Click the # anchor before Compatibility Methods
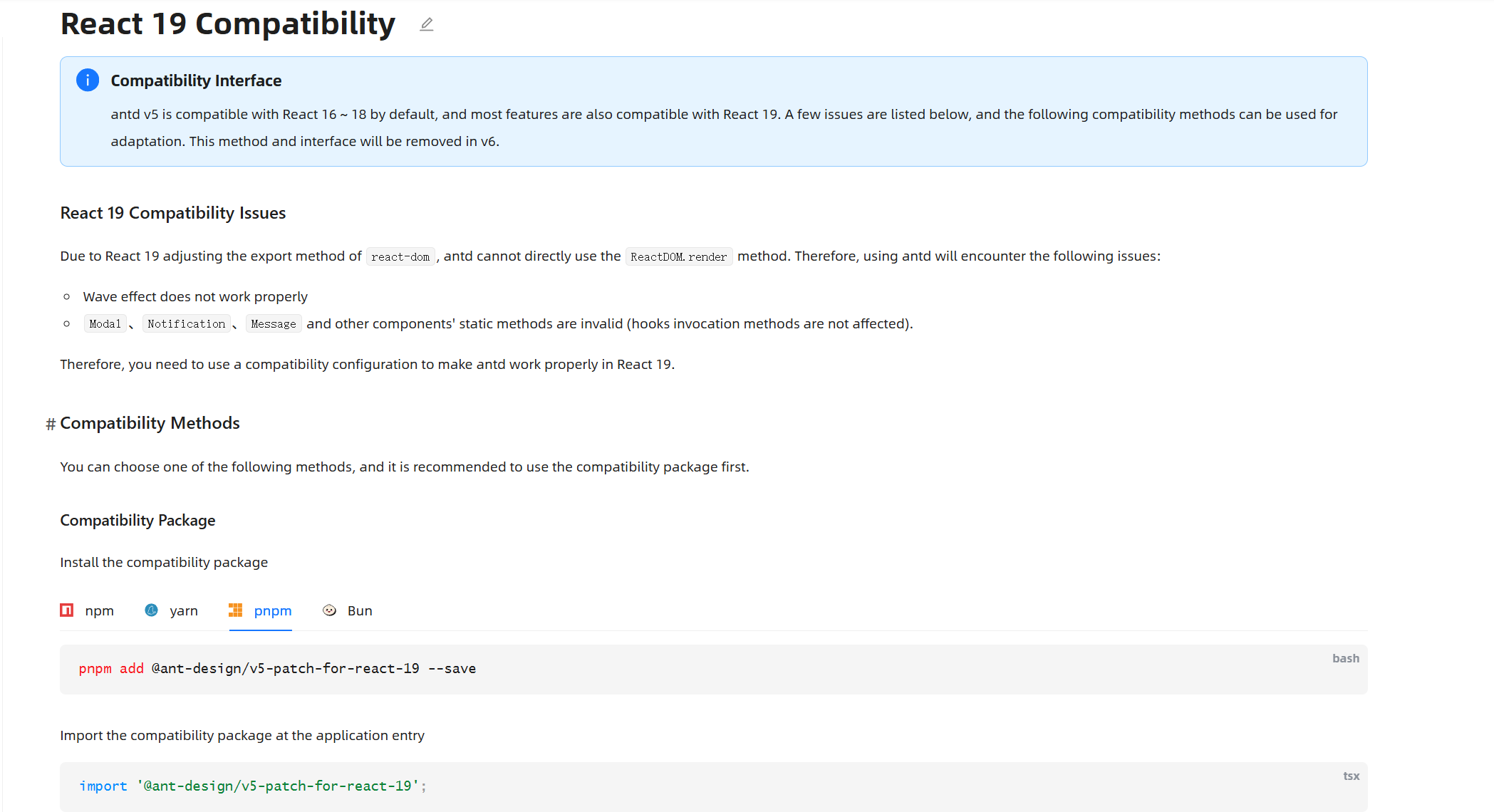 coord(51,425)
